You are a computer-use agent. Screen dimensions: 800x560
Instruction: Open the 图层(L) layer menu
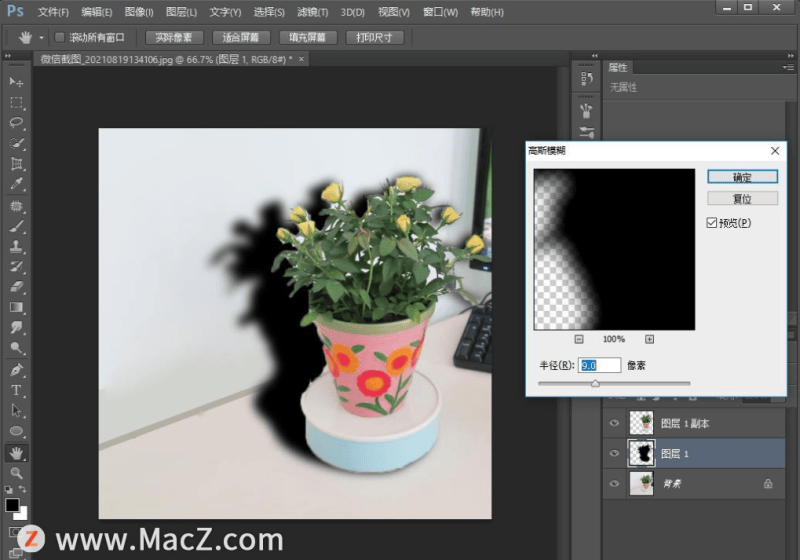coord(181,12)
